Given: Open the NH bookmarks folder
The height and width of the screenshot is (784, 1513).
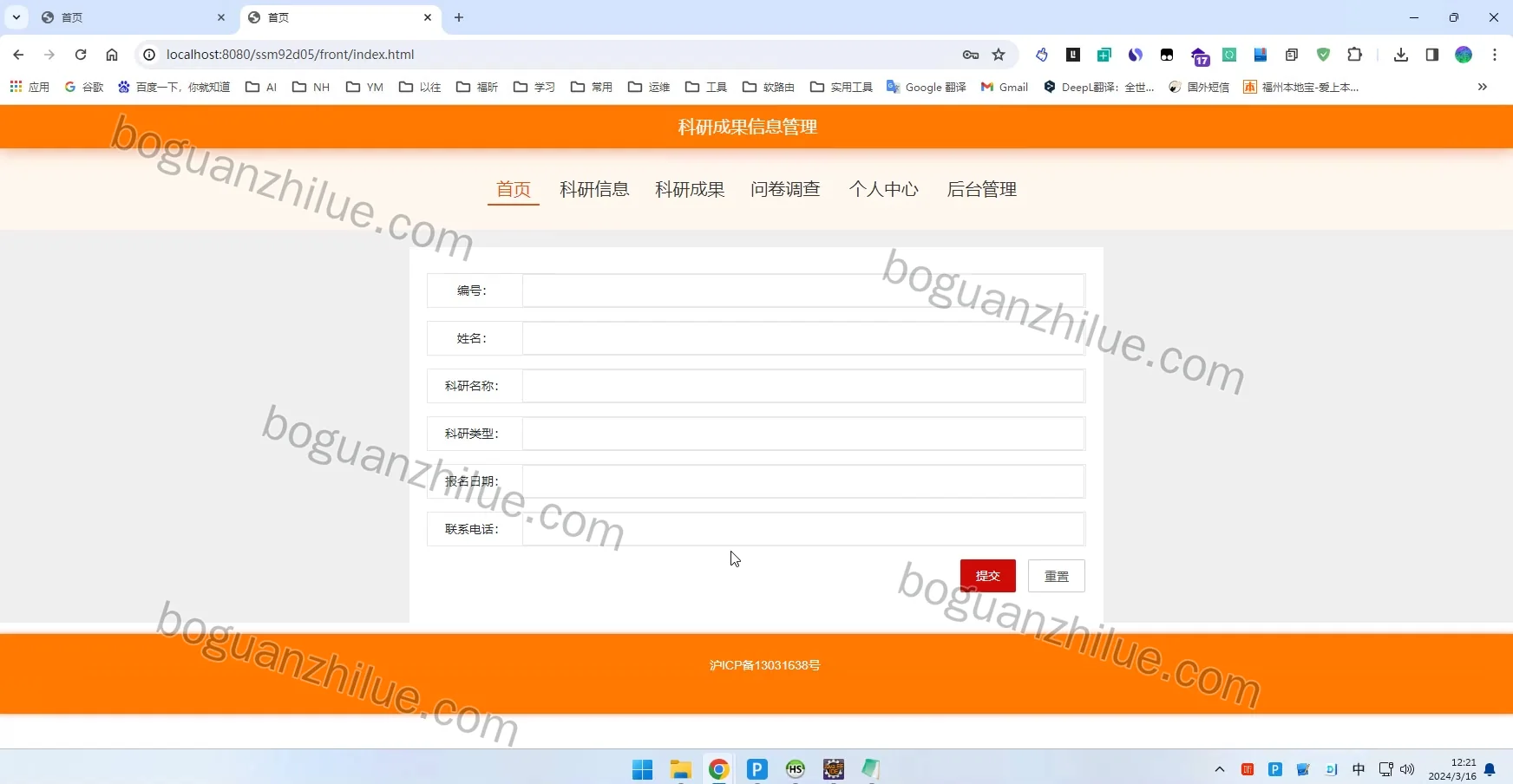Looking at the screenshot, I should pos(311,87).
